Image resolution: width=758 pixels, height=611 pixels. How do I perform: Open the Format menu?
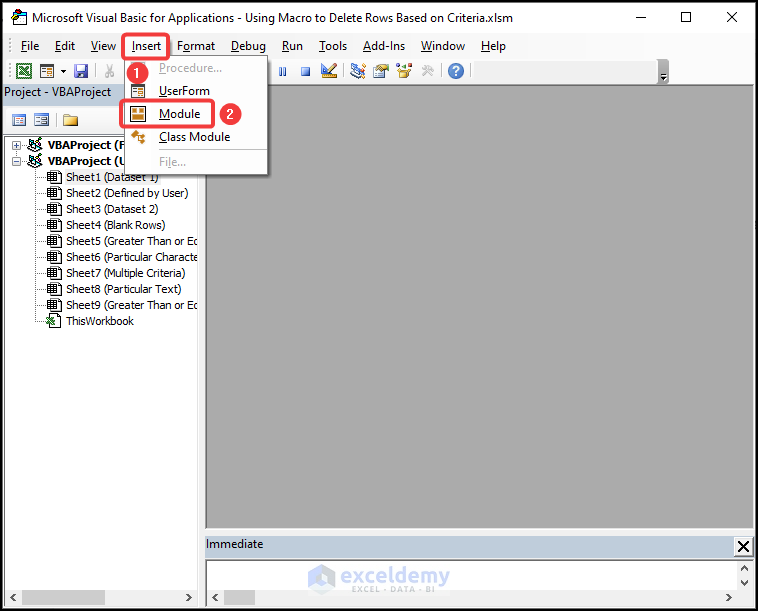click(x=196, y=46)
